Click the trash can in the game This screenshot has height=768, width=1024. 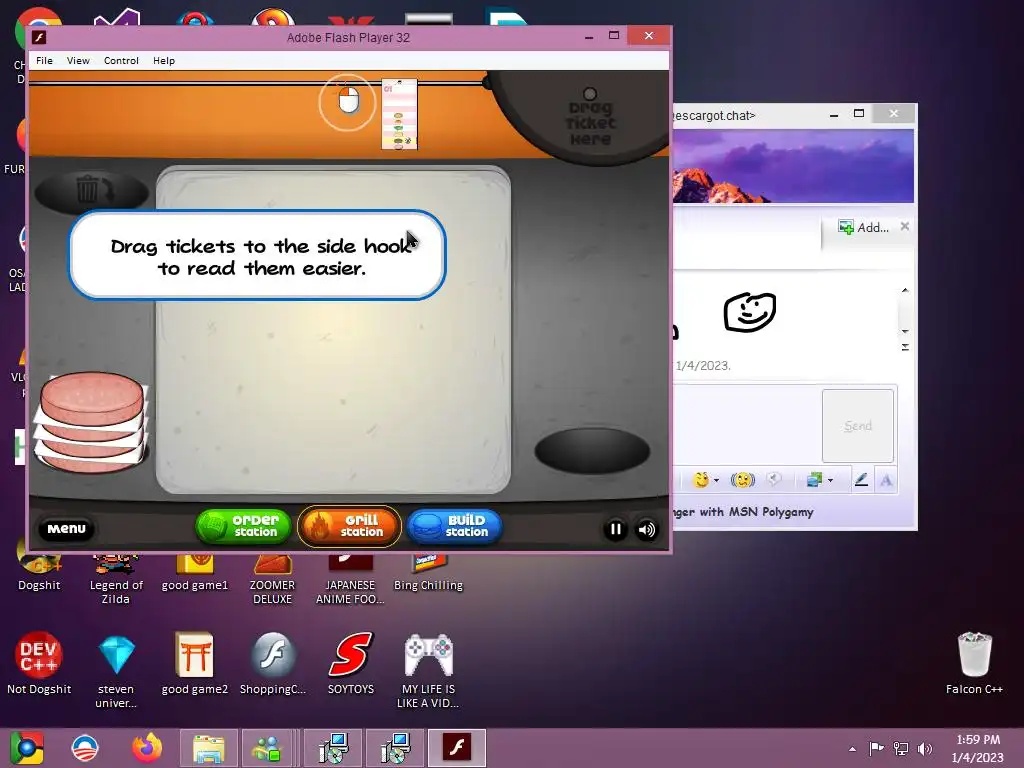click(x=91, y=191)
